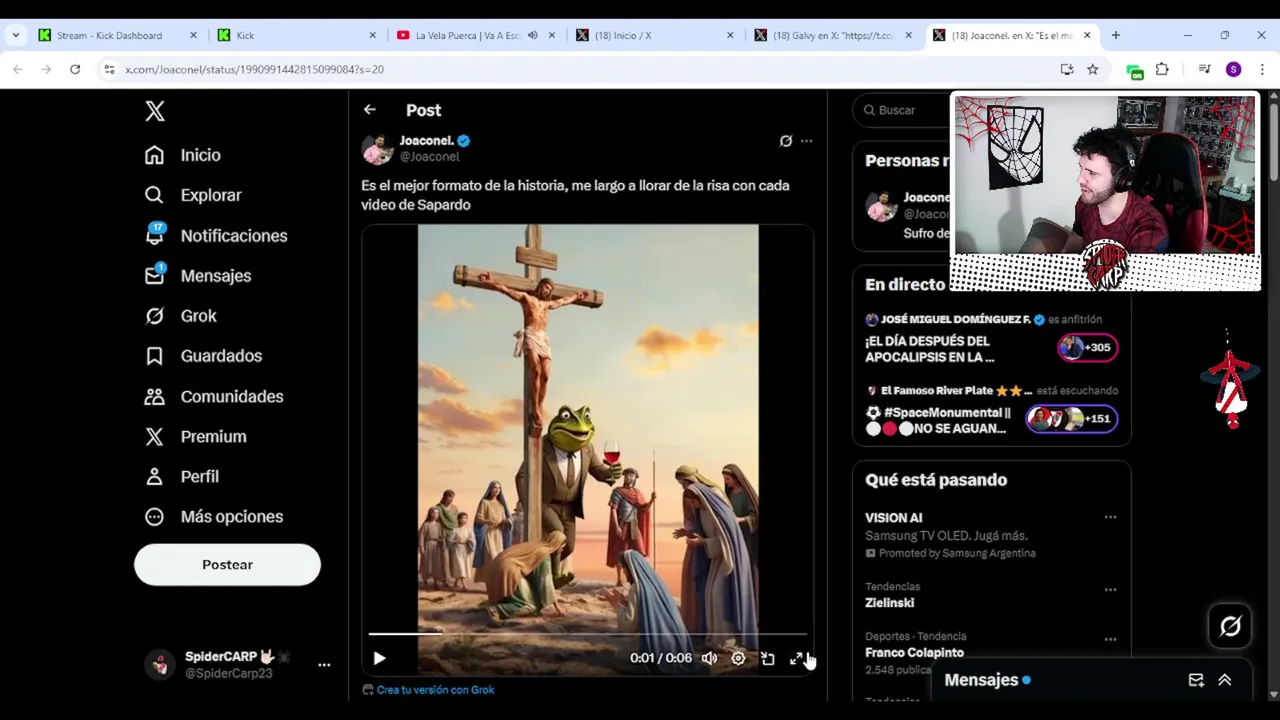Viewport: 1280px width, 720px height.
Task: Close the Joaconel en X tab
Action: pos(1087,35)
